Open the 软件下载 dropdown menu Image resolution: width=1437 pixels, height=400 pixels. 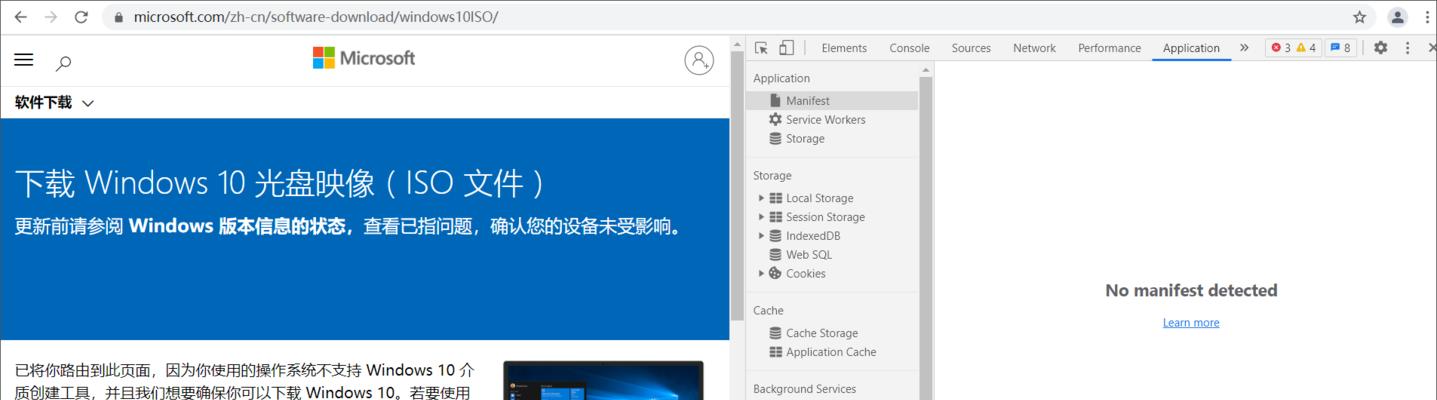pos(54,103)
